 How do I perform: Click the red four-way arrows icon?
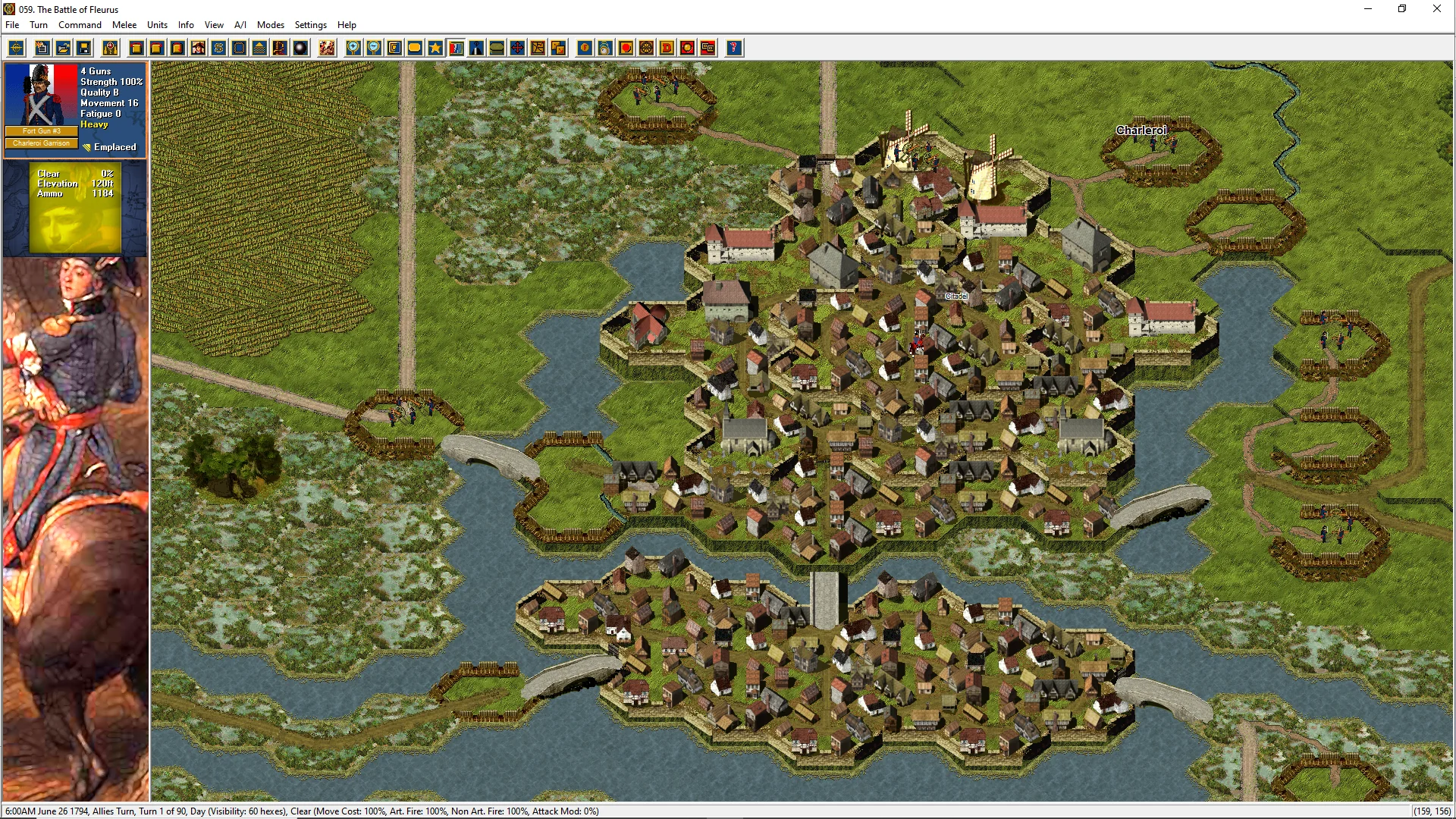pyautogui.click(x=517, y=49)
